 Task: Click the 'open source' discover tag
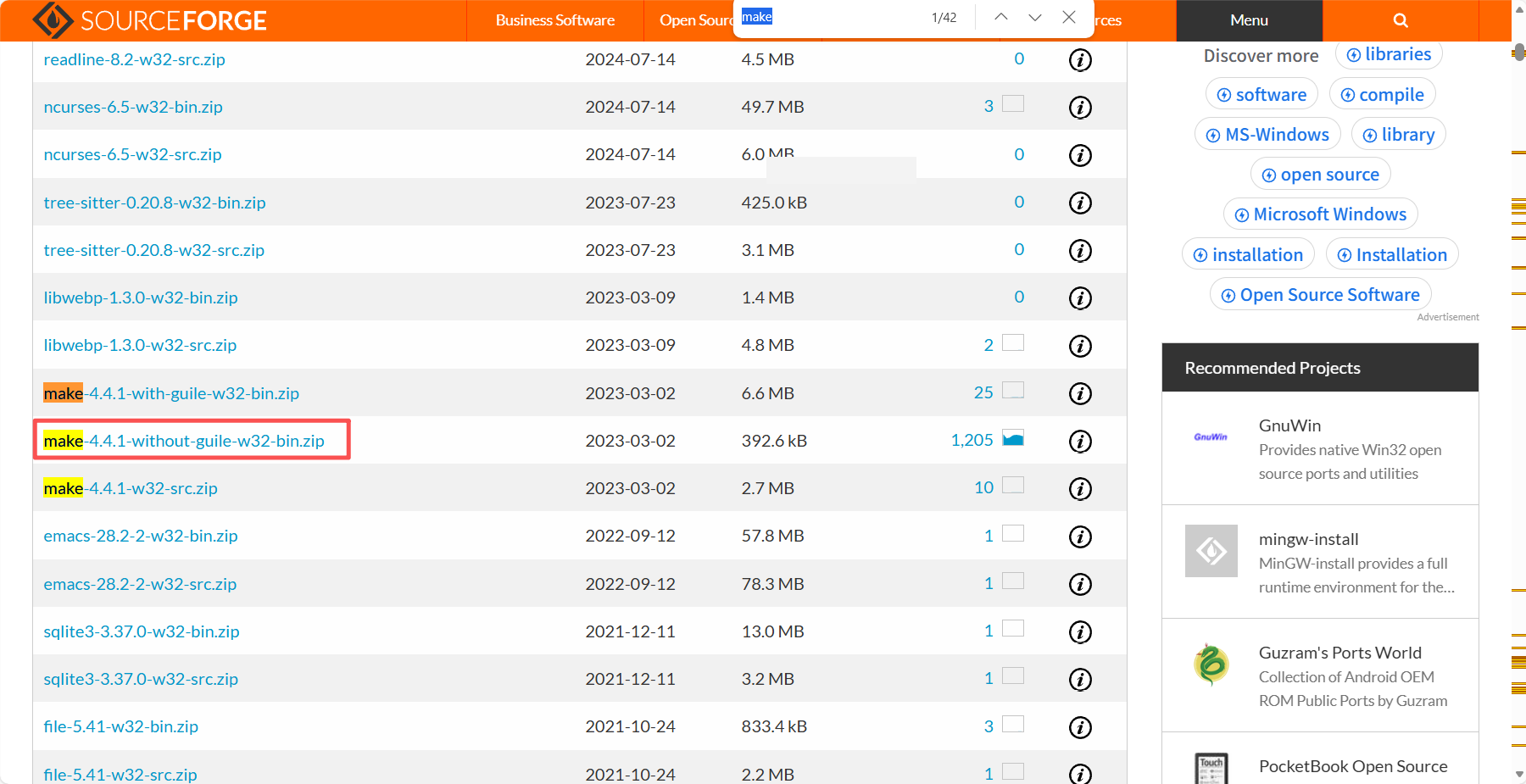pyautogui.click(x=1320, y=174)
